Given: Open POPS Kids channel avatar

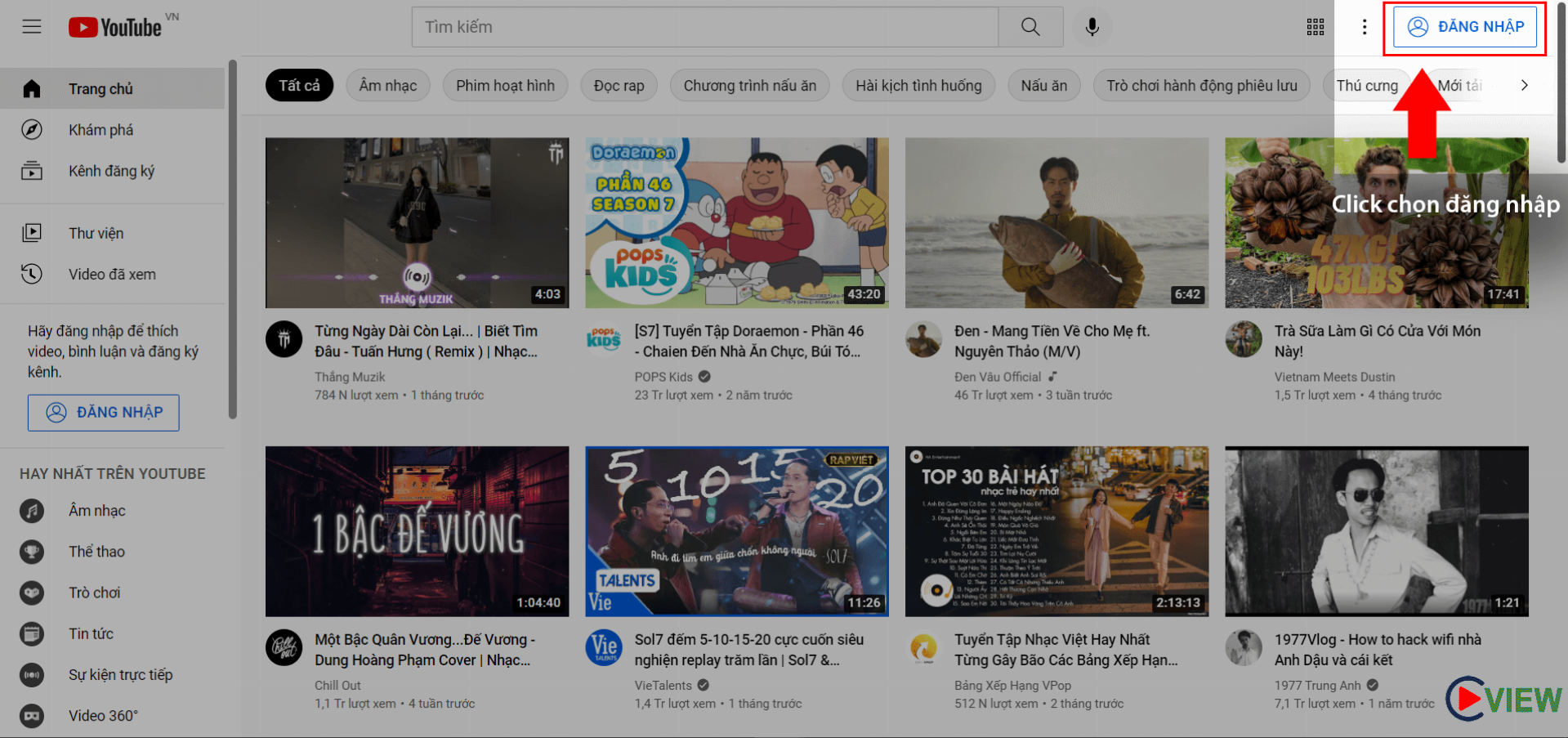Looking at the screenshot, I should pos(604,338).
